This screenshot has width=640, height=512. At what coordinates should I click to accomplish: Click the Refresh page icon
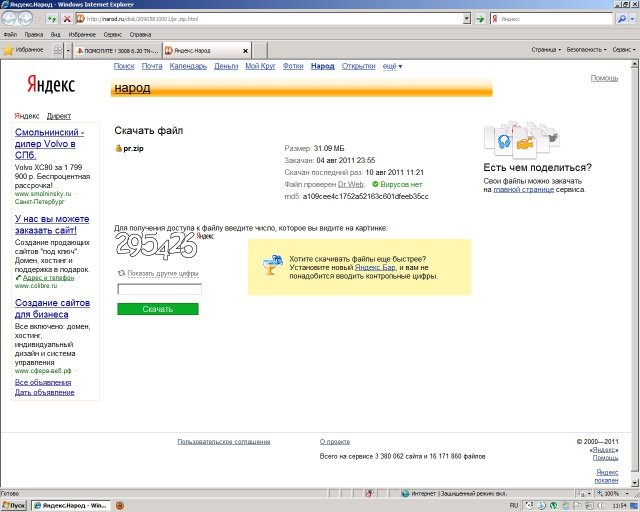tap(50, 18)
